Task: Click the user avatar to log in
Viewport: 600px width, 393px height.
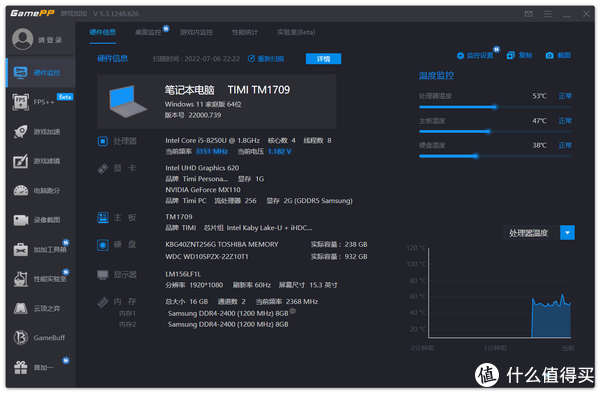Action: coord(23,39)
